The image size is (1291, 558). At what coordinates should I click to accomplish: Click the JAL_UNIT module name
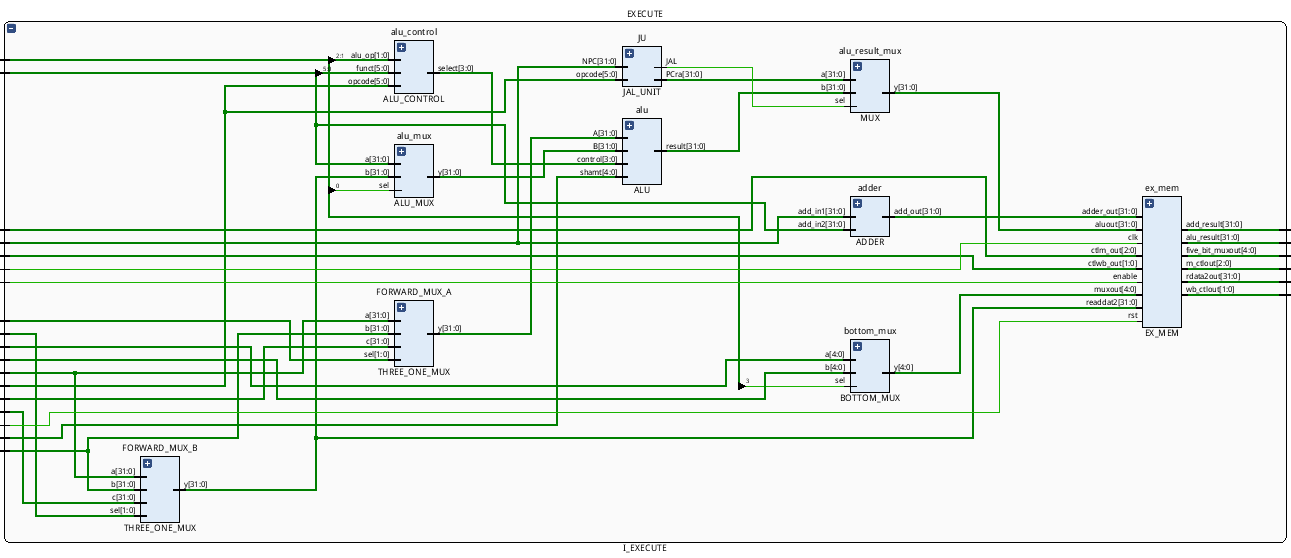(x=641, y=92)
